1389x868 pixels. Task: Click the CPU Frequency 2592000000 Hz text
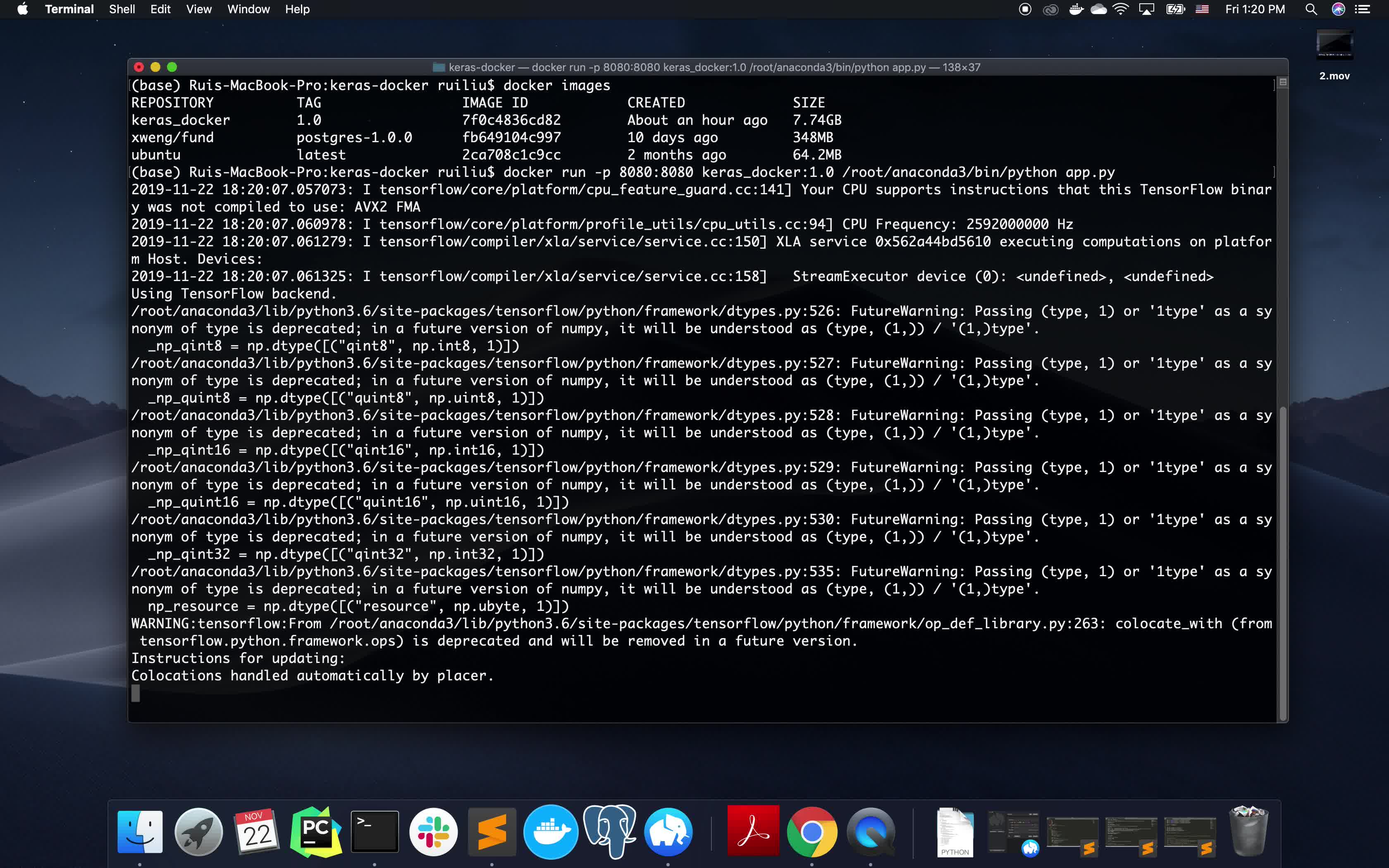coord(957,224)
